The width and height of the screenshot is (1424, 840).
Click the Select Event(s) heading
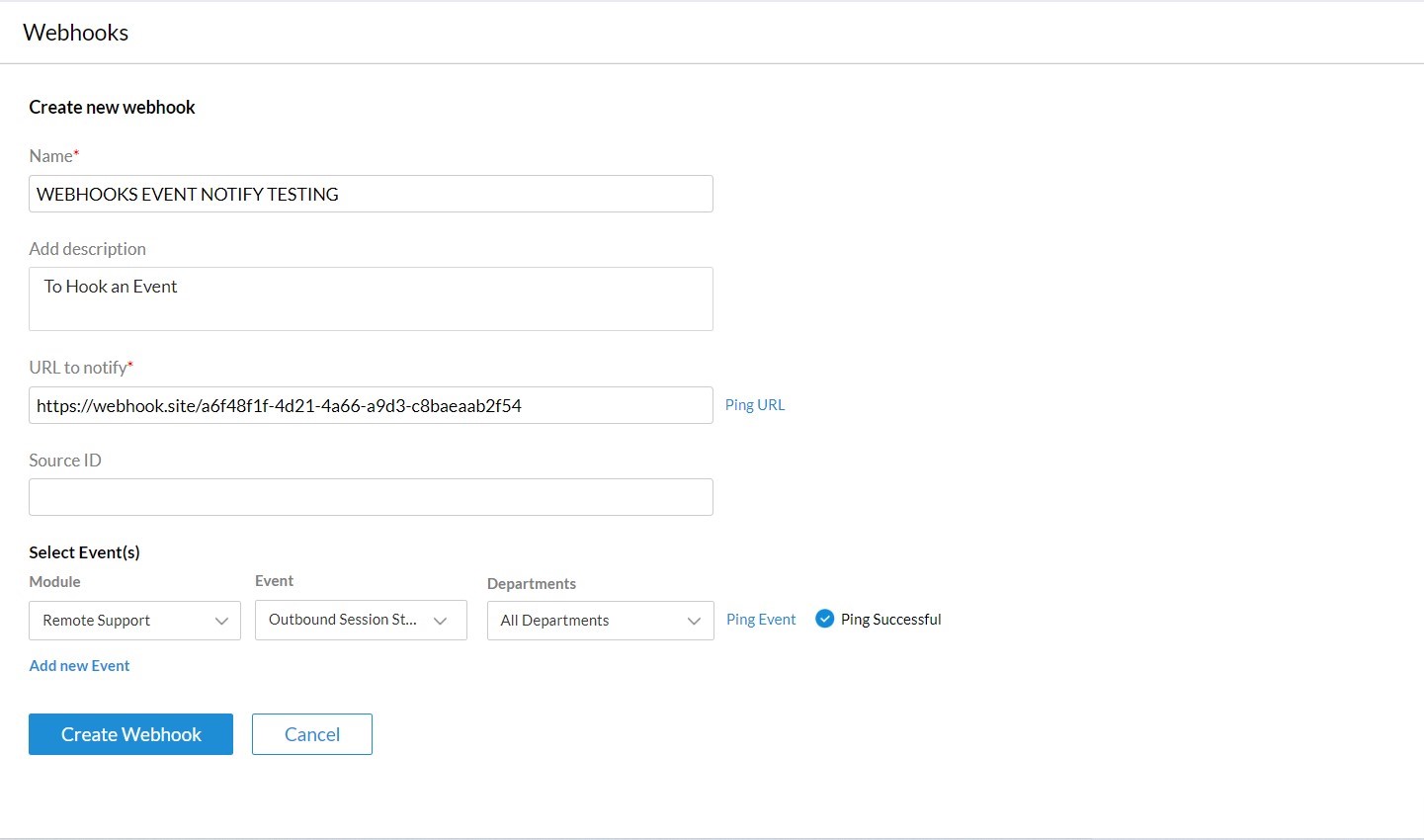[x=84, y=552]
